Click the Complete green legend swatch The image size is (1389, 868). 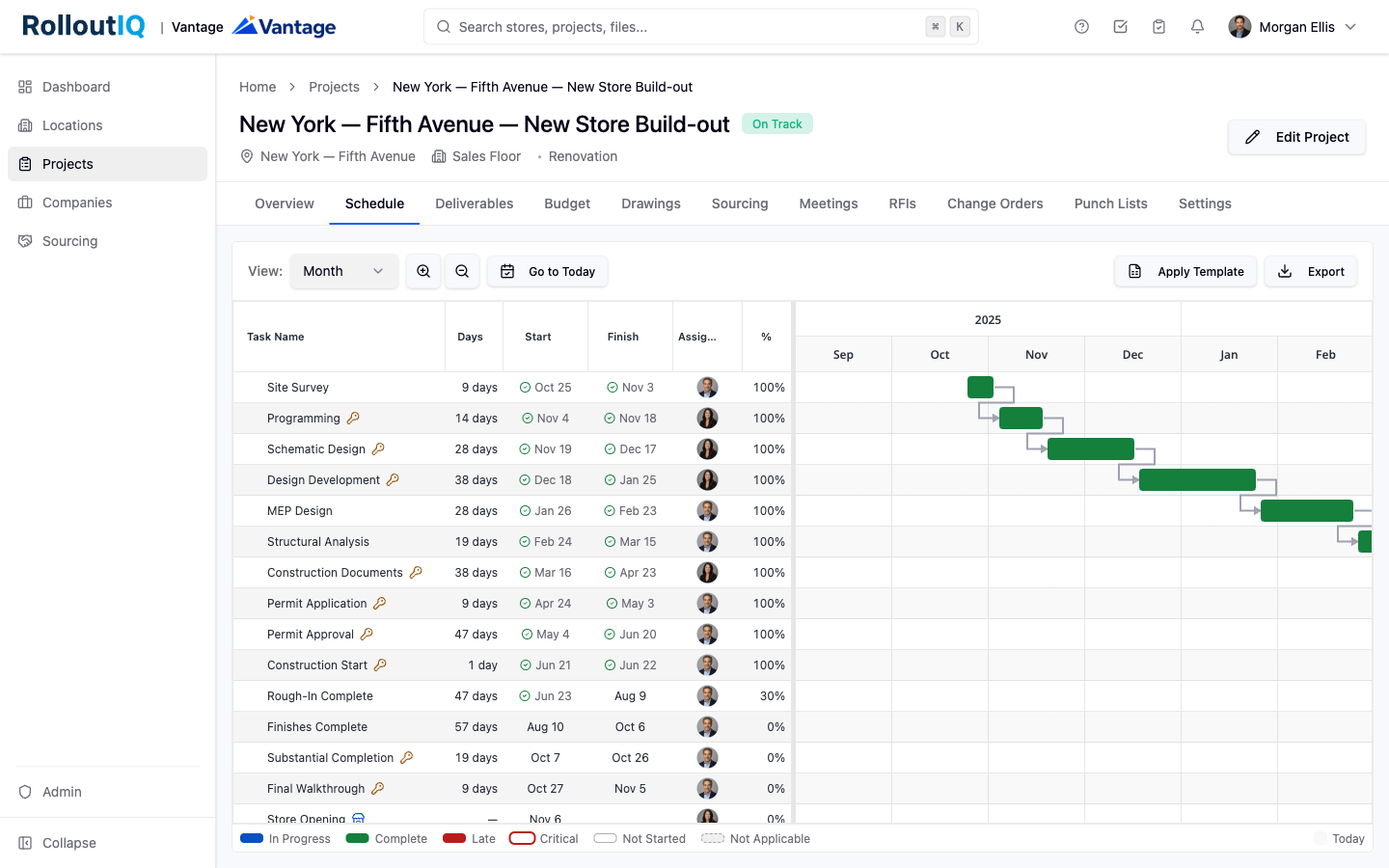click(x=357, y=838)
